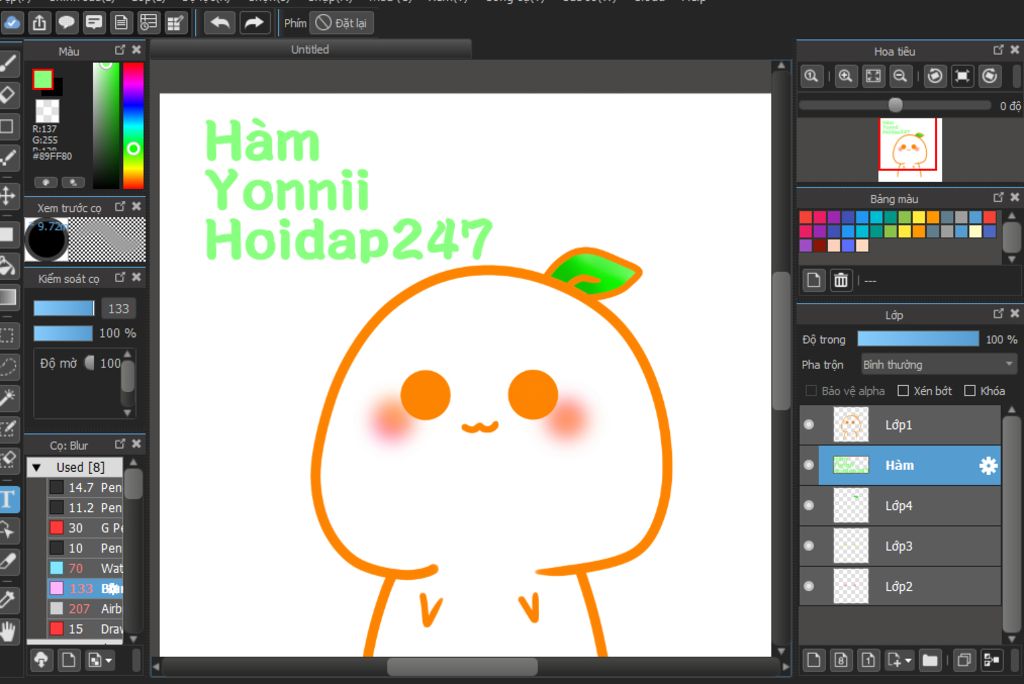Click the cloud sync icon in the top toolbar
Screen dimensions: 1024x684
click(12, 23)
